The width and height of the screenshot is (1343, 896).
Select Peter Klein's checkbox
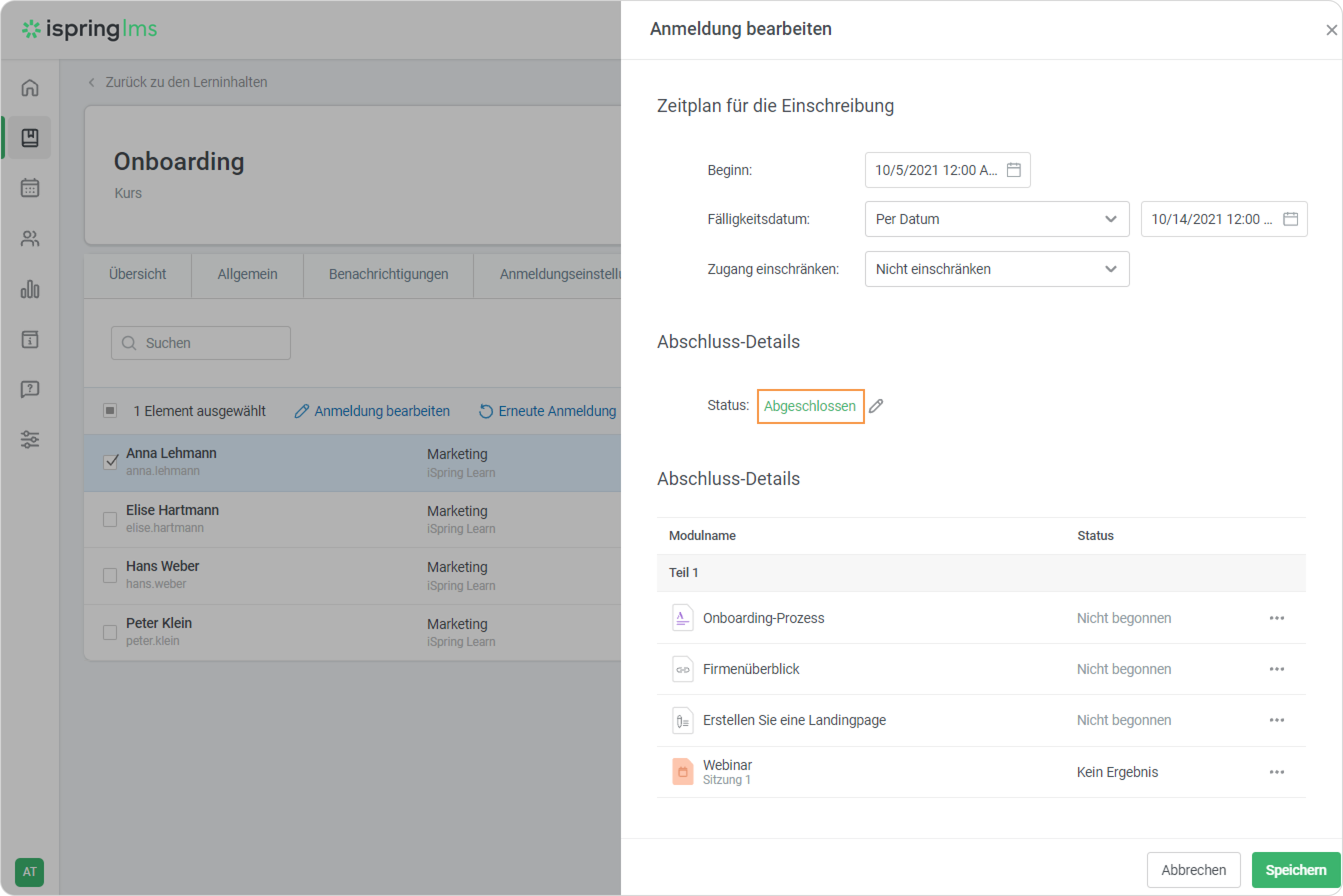pyautogui.click(x=109, y=632)
